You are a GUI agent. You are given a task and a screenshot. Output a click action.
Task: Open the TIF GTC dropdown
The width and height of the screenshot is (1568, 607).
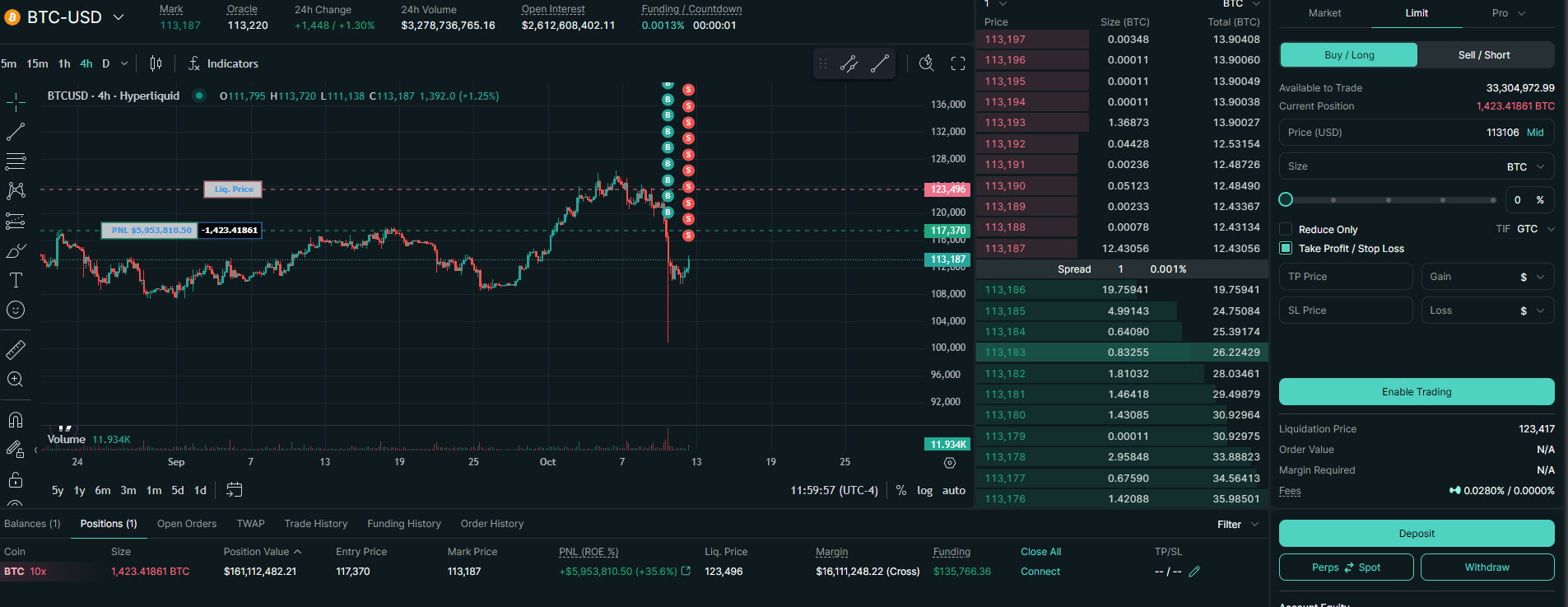[1534, 229]
